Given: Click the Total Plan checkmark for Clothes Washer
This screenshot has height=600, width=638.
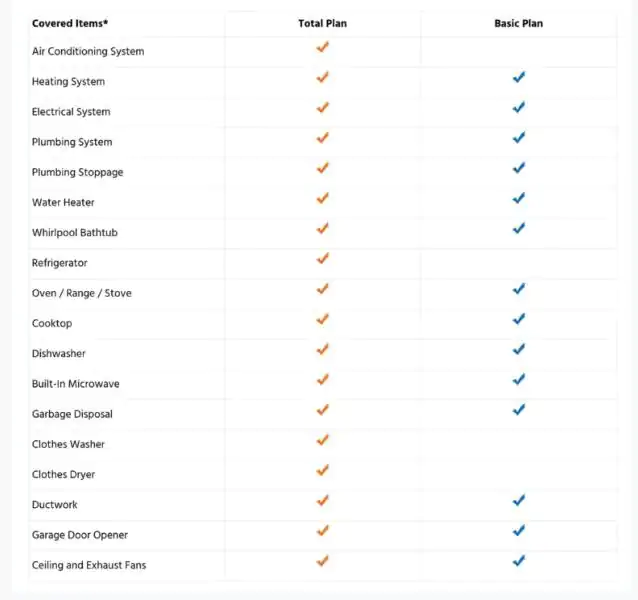Looking at the screenshot, I should [x=323, y=440].
